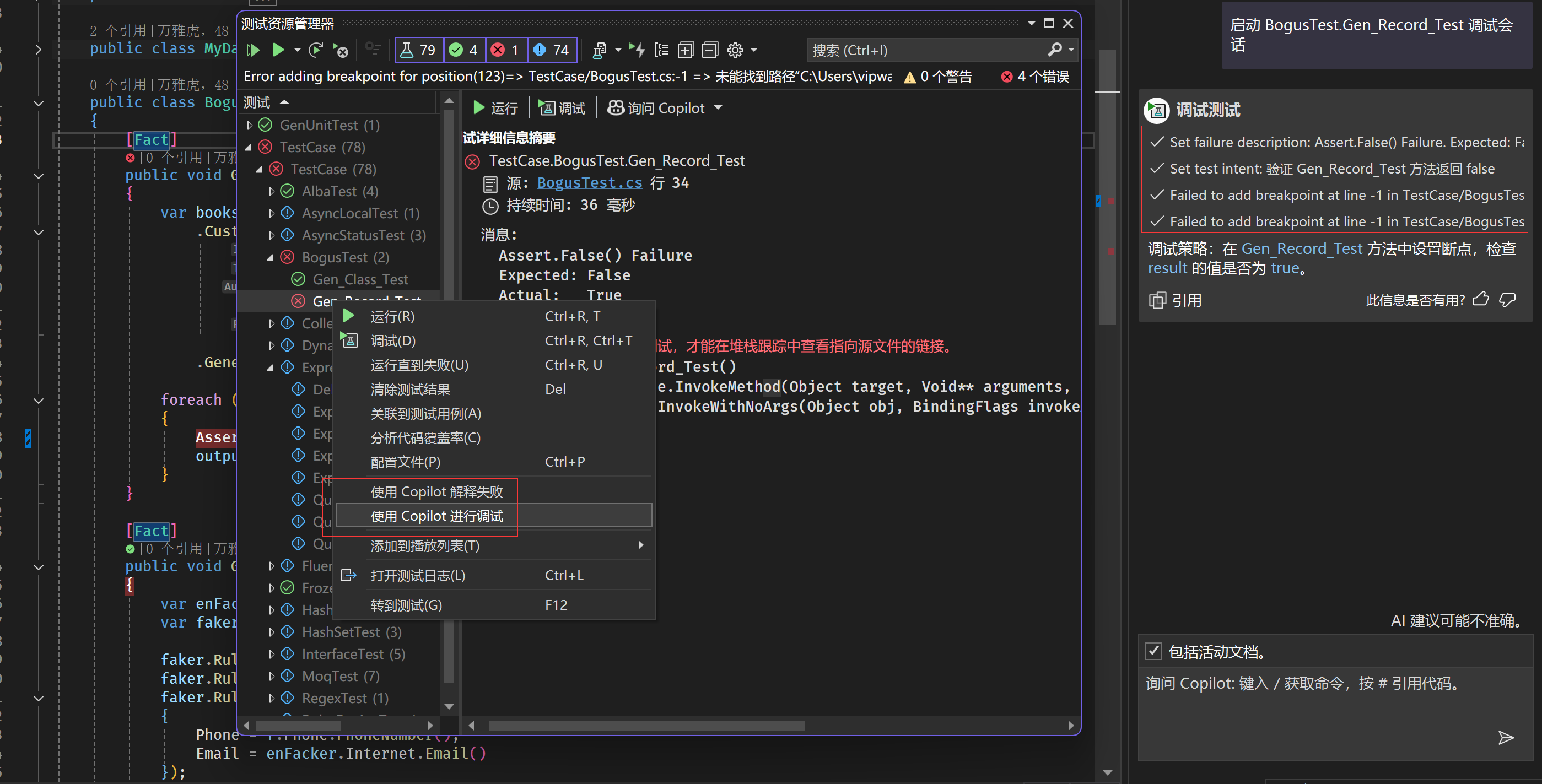Choose 转到测试(G) menu entry
This screenshot has width=1542, height=784.
[494, 605]
